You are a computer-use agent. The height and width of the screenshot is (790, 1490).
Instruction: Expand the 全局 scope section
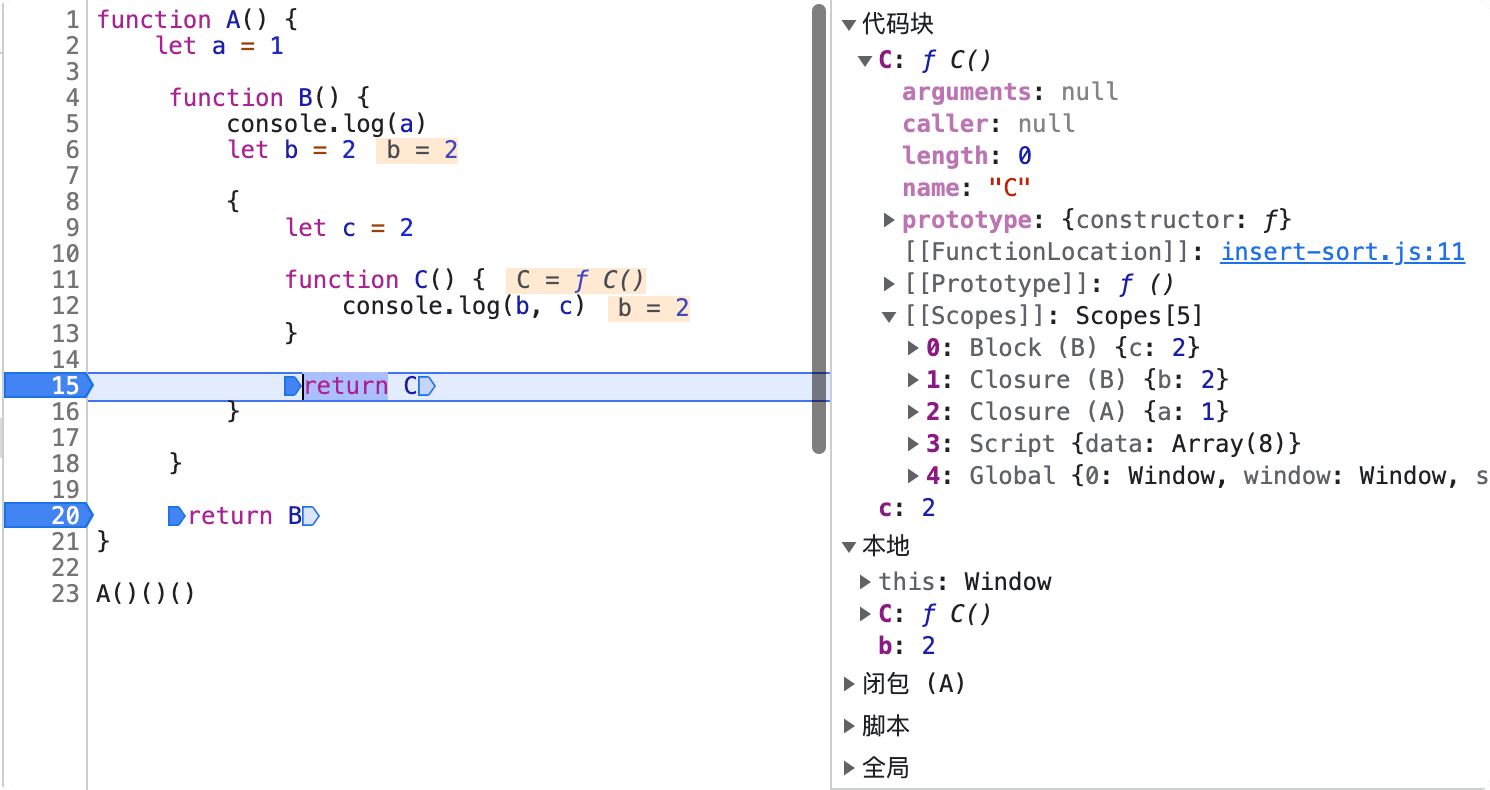pyautogui.click(x=849, y=768)
